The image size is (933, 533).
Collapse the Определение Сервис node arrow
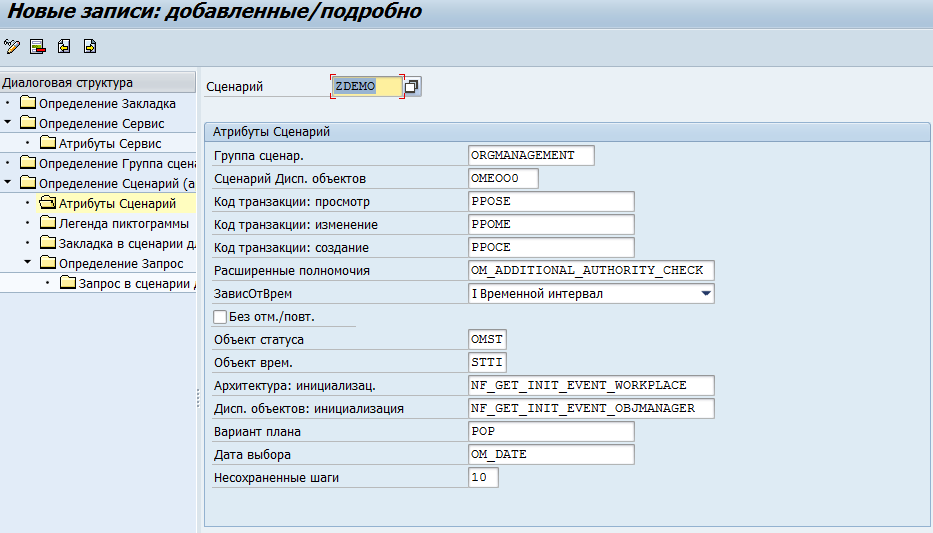8,122
